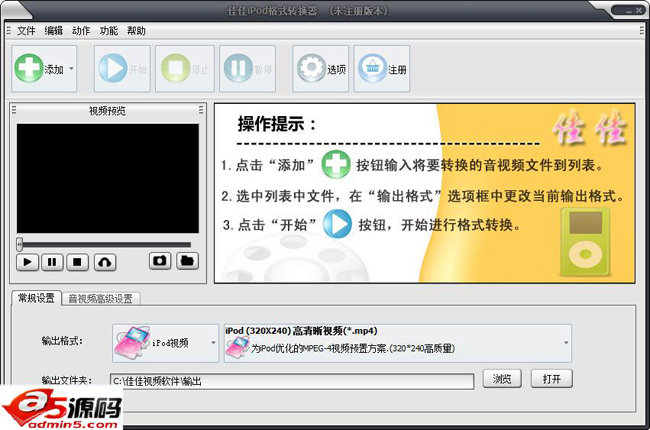Play the video preview
Image resolution: width=650 pixels, height=430 pixels.
click(27, 262)
